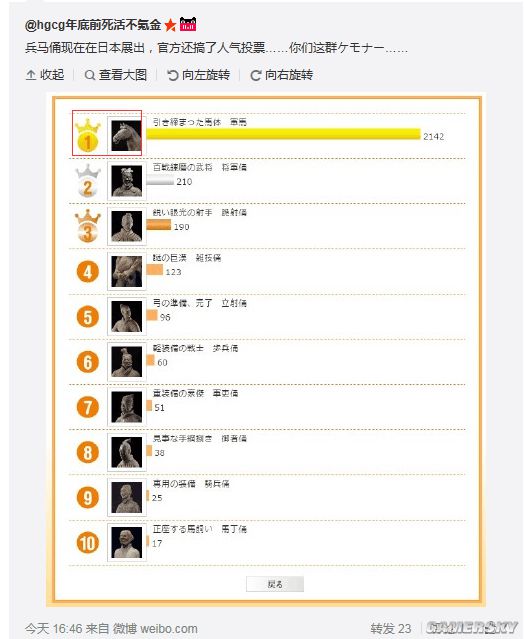The image size is (524, 639).
Task: Click the gold crown rank 1 badge
Action: click(x=88, y=135)
